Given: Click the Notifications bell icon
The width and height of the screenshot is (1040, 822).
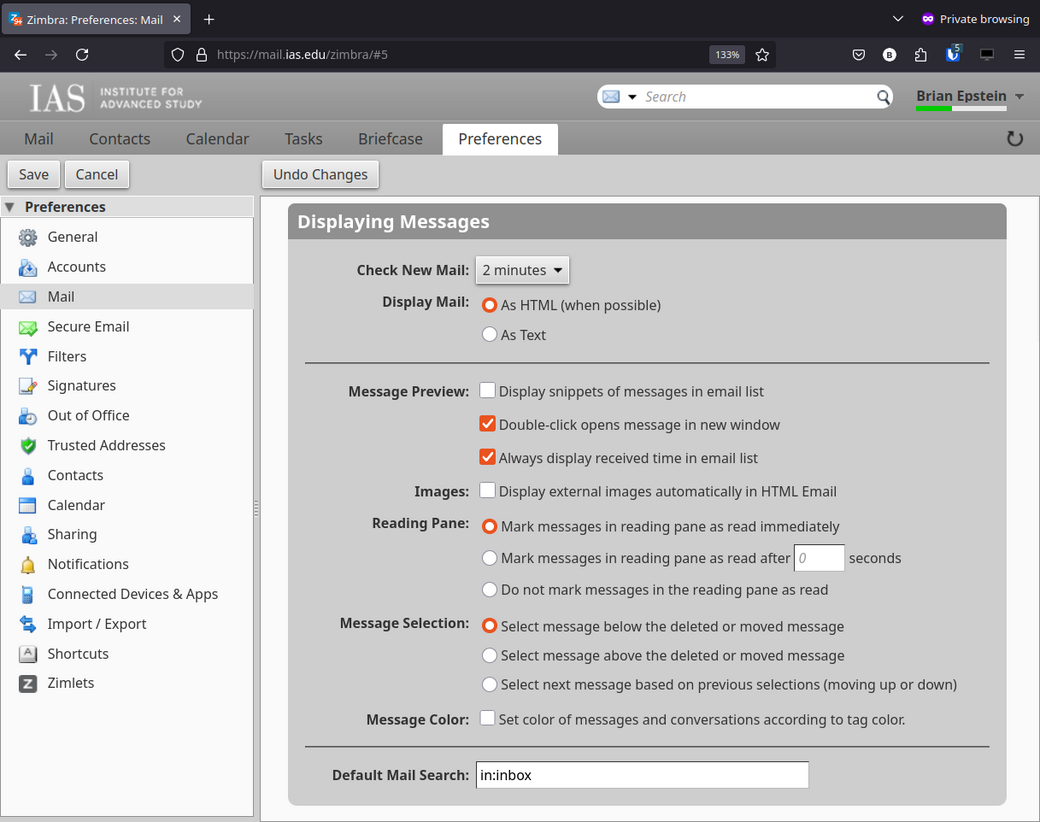Looking at the screenshot, I should pyautogui.click(x=28, y=565).
